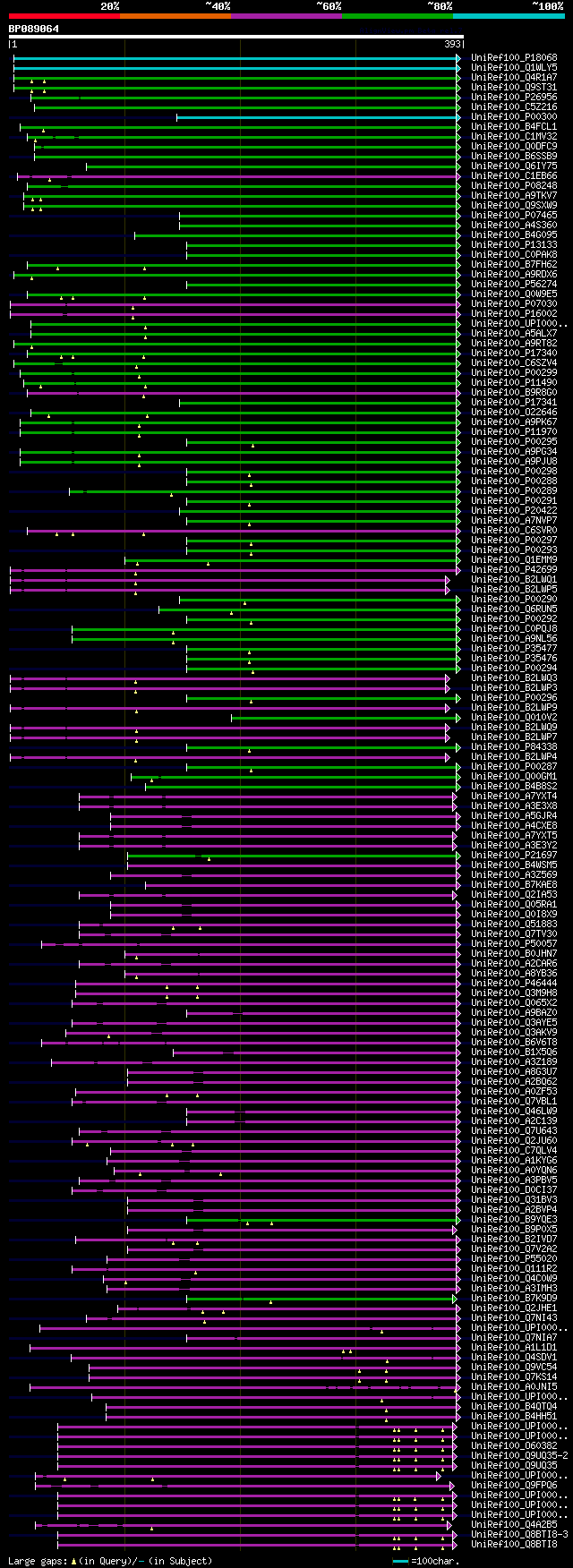Open hit UniRef100_Q4A2B5

(514, 1524)
